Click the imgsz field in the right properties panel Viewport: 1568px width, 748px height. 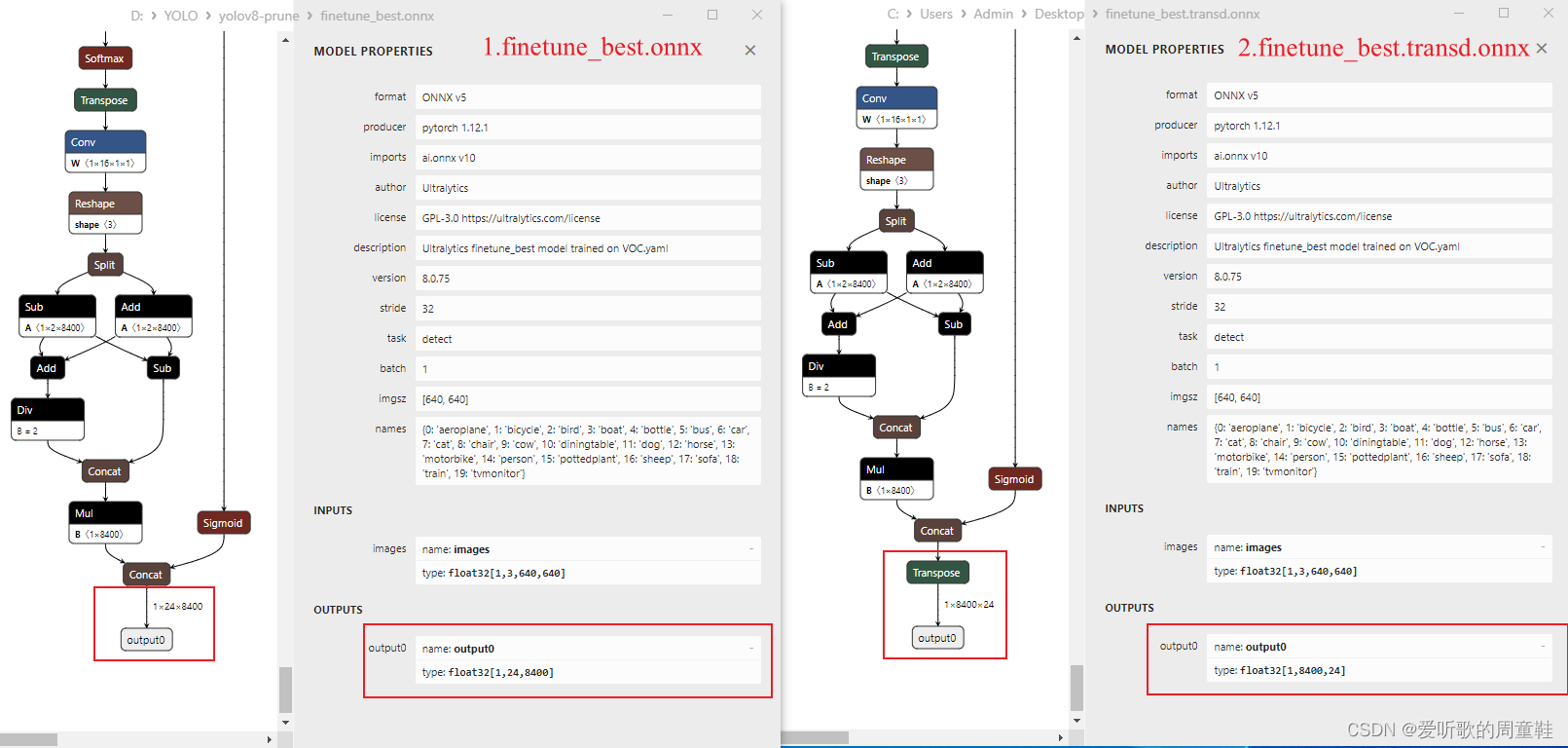click(1379, 397)
